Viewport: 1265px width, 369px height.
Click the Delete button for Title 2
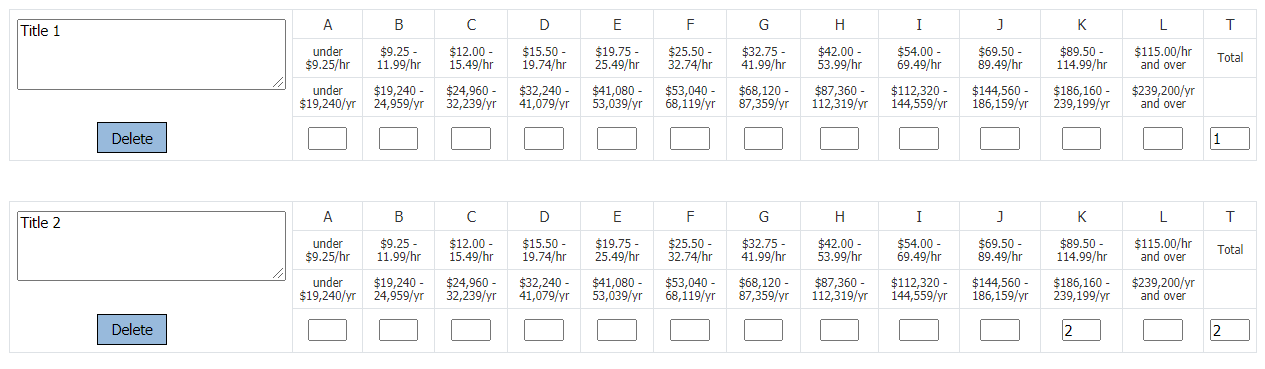tap(132, 329)
